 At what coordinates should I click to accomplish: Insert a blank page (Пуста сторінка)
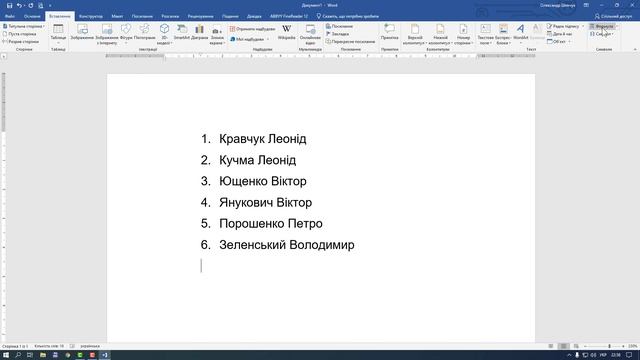20,34
